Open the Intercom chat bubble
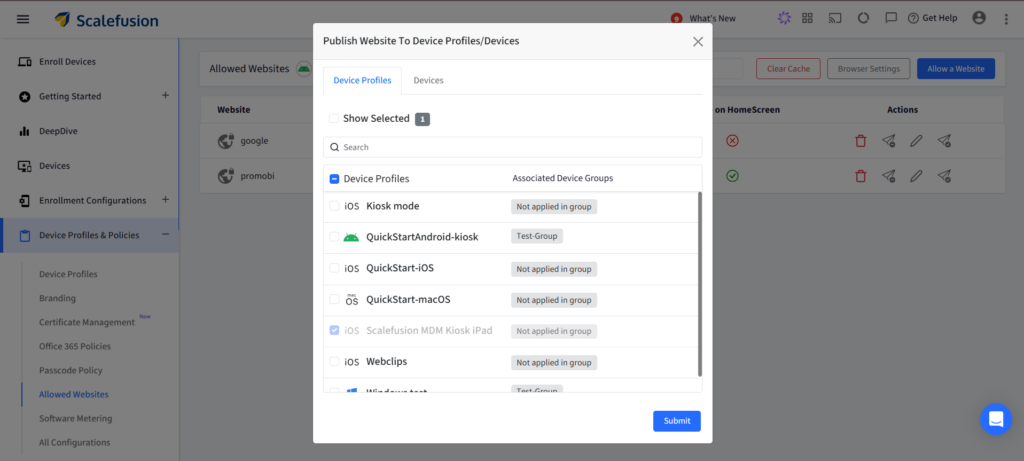Screen dimensions: 1024x461 tap(996, 419)
